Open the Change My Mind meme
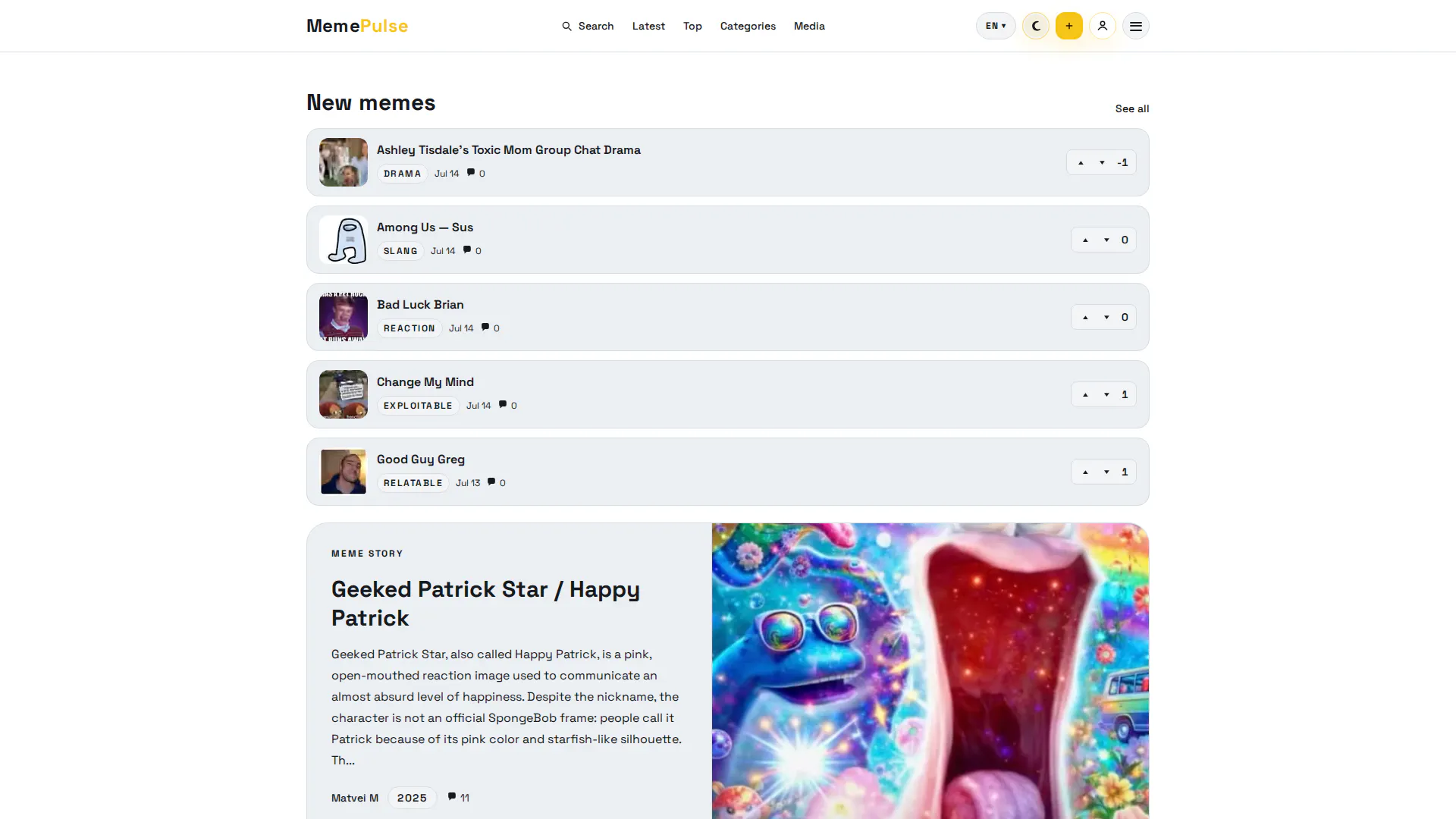The image size is (1456, 819). (x=425, y=382)
